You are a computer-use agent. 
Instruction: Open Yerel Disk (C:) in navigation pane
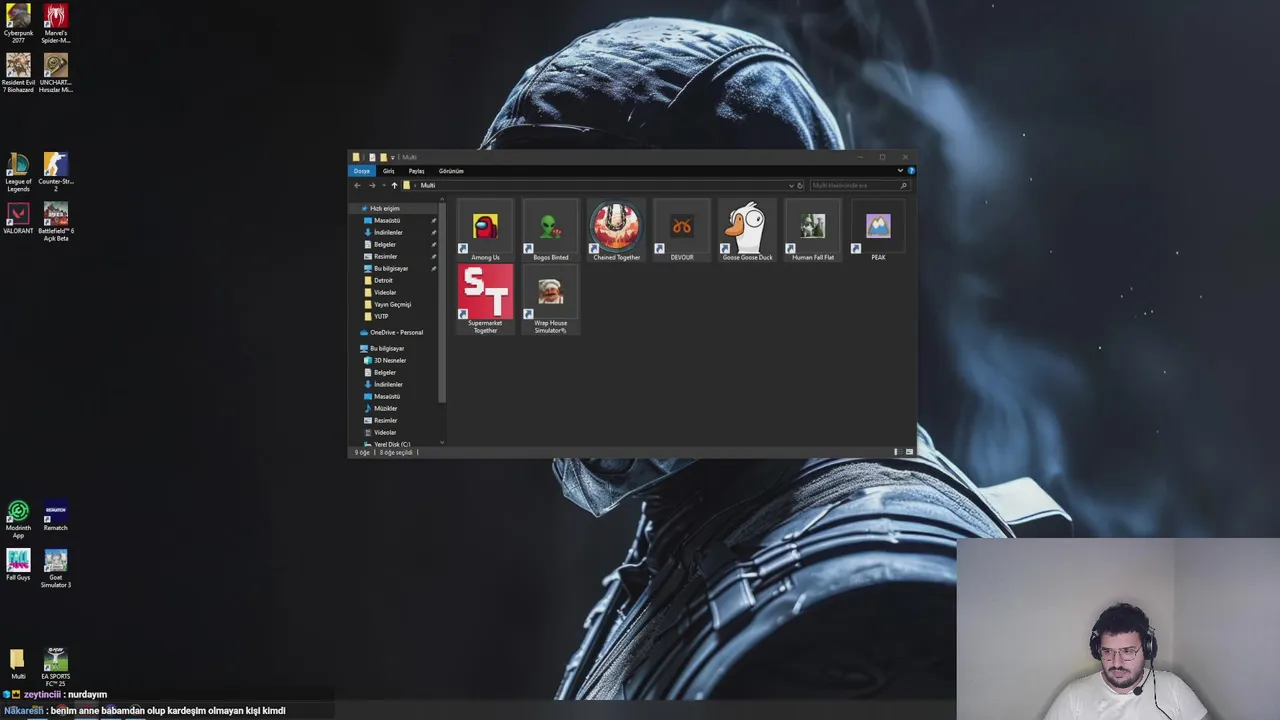392,444
